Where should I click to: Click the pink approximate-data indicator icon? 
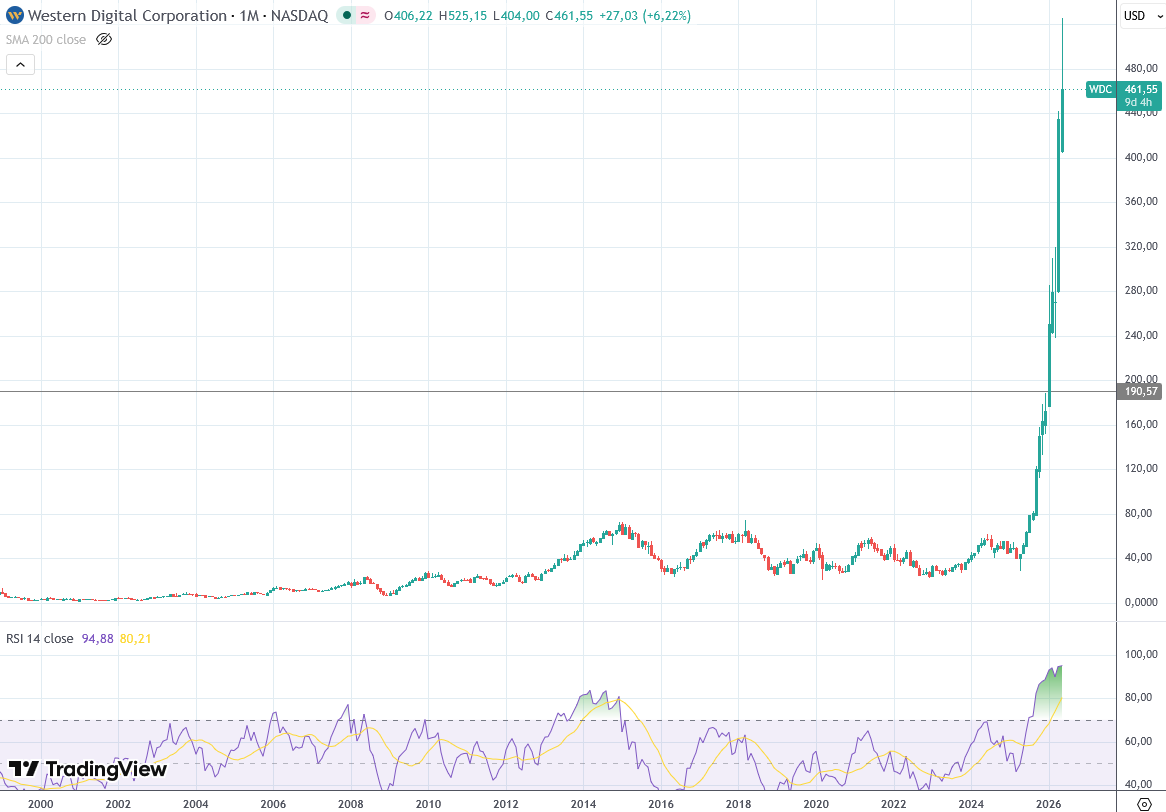[x=365, y=16]
